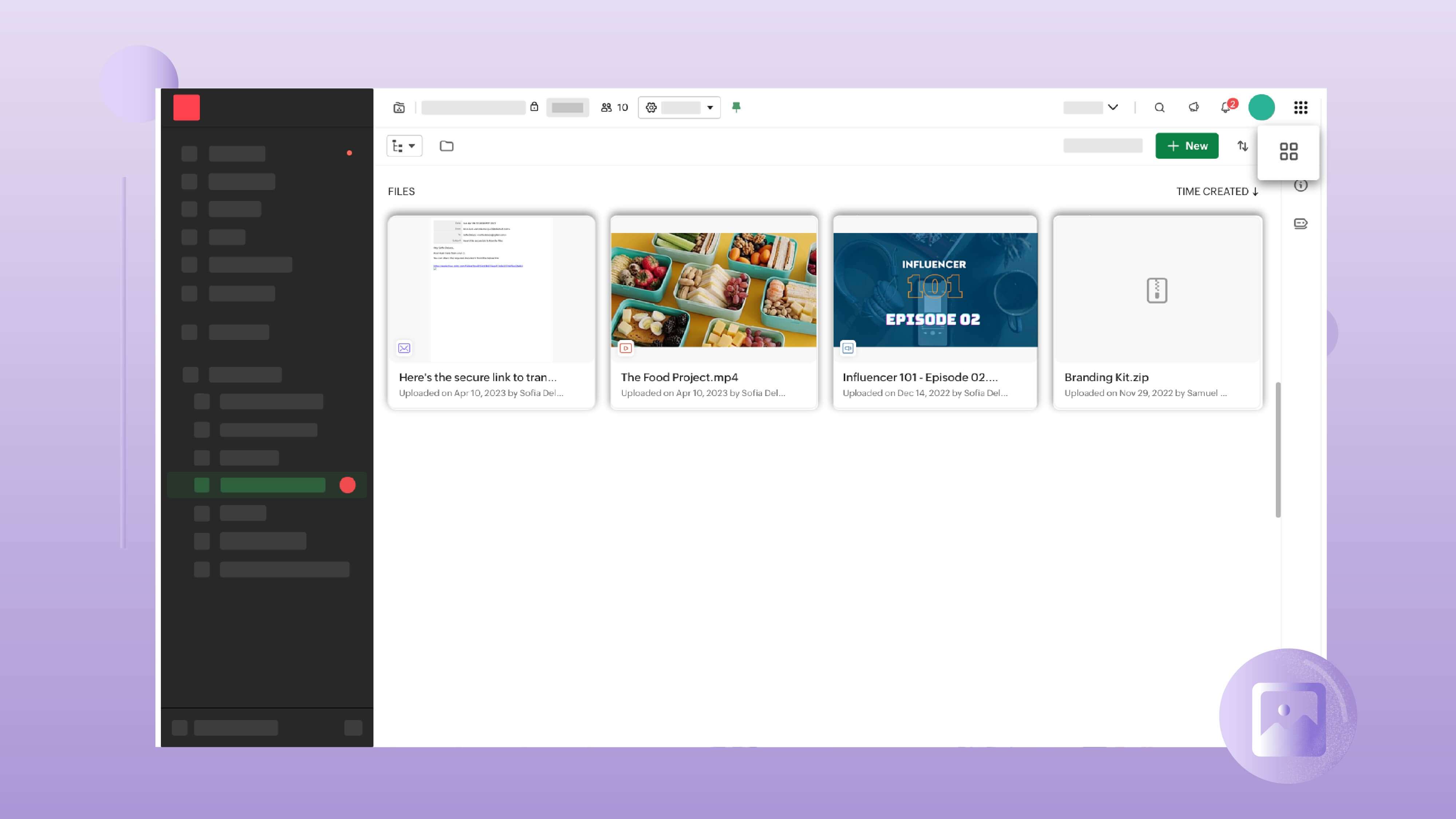Expand the tree view dropdown
Image resolution: width=1456 pixels, height=819 pixels.
404,146
